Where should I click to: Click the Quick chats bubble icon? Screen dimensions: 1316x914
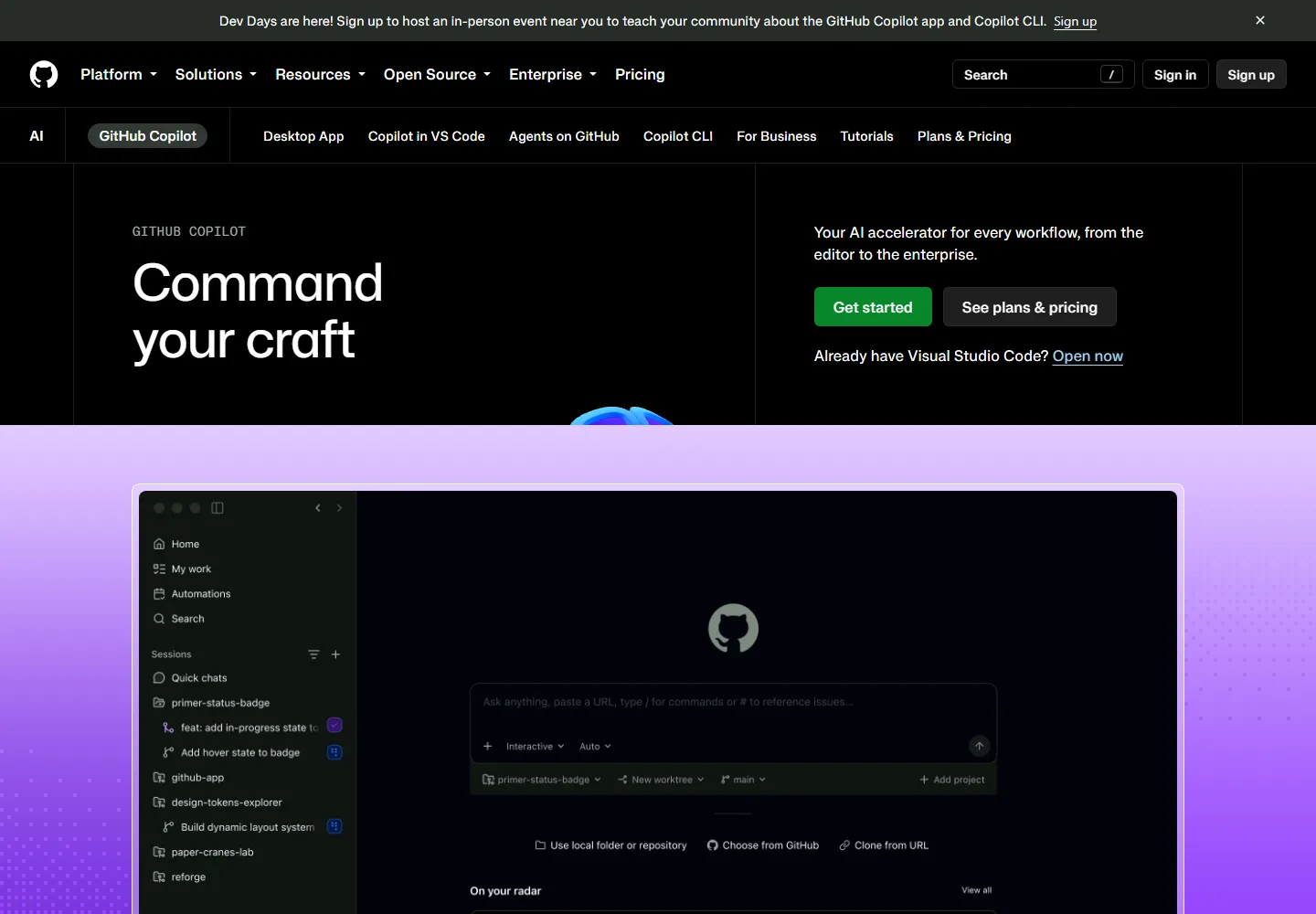(x=159, y=678)
